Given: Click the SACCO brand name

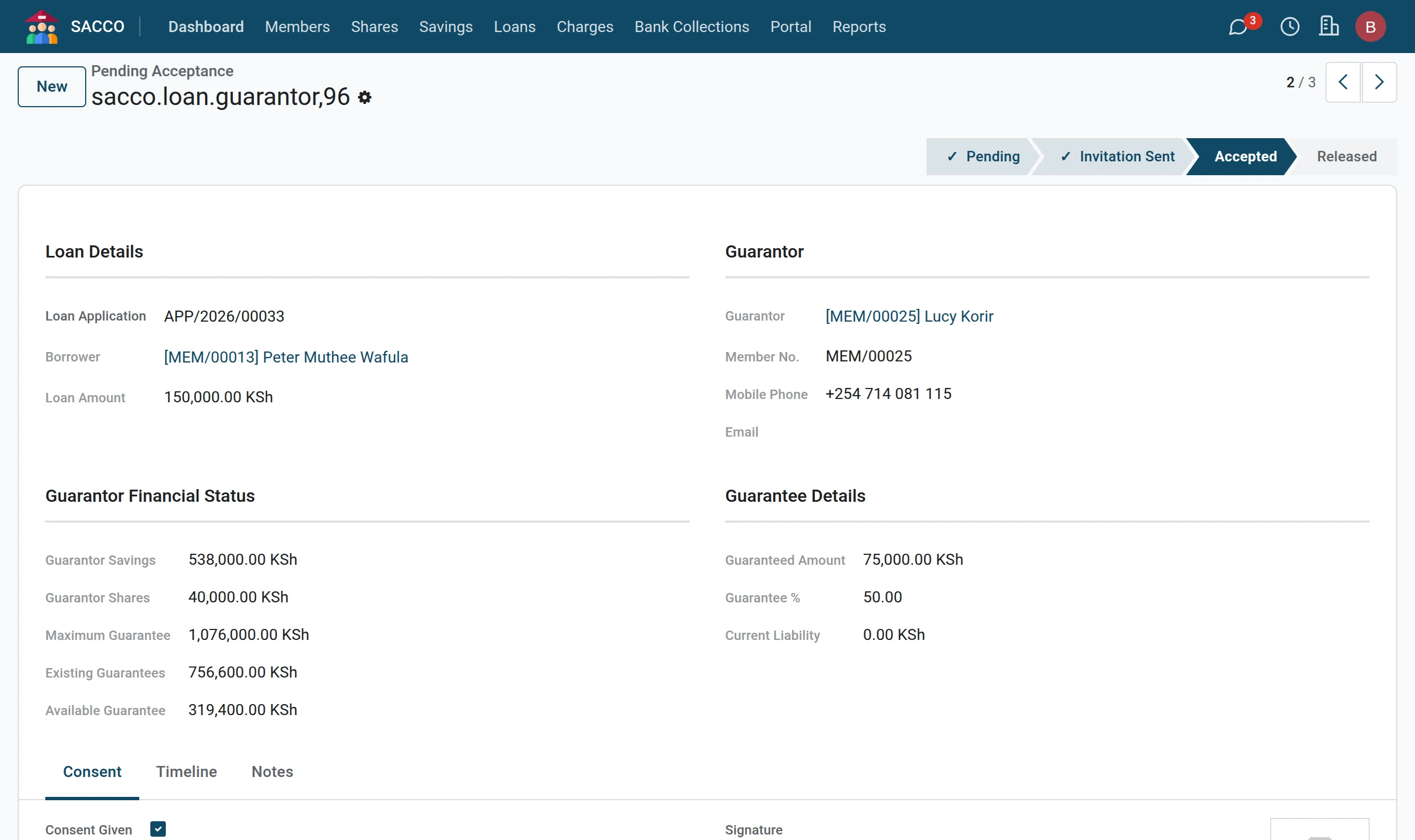Looking at the screenshot, I should point(97,27).
